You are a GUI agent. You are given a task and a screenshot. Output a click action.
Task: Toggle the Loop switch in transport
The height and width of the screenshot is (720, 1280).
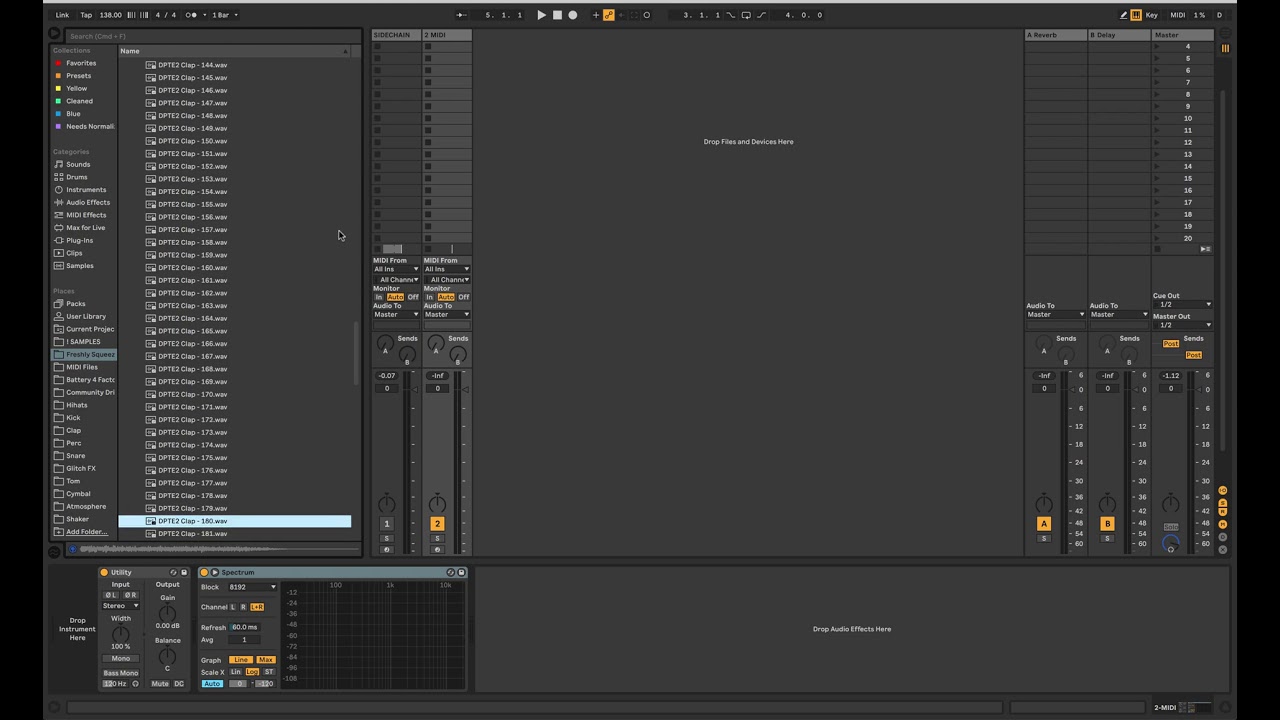pos(745,15)
